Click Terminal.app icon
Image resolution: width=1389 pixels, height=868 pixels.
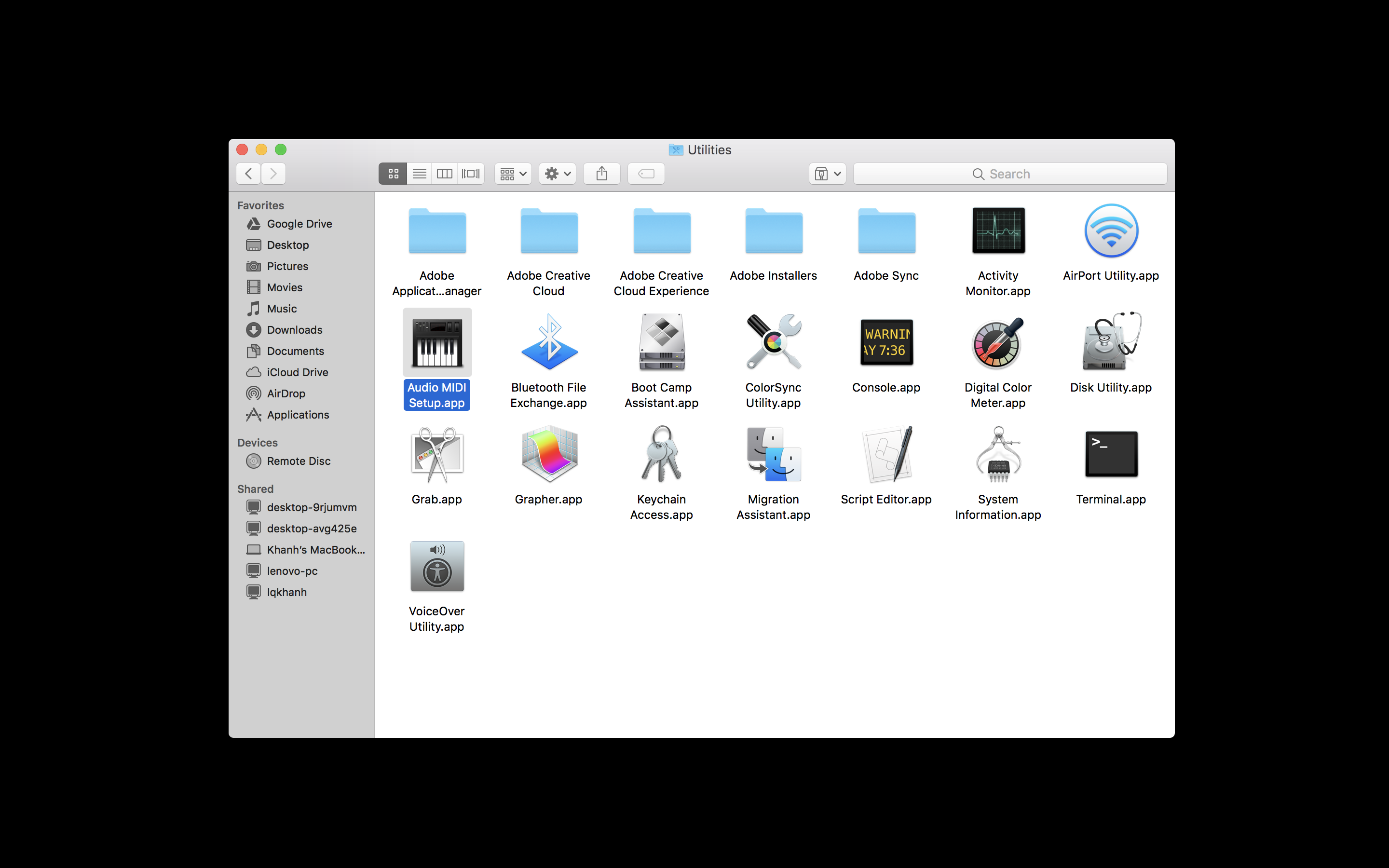coord(1111,454)
